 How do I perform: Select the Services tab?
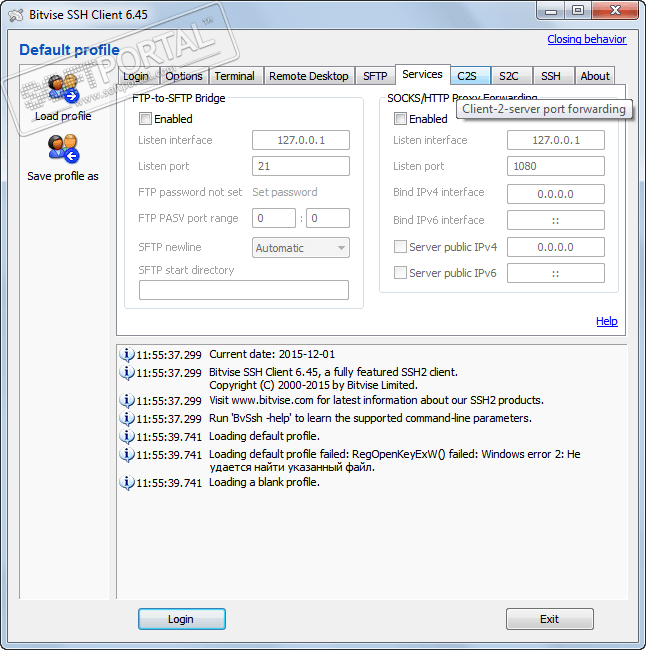click(423, 75)
